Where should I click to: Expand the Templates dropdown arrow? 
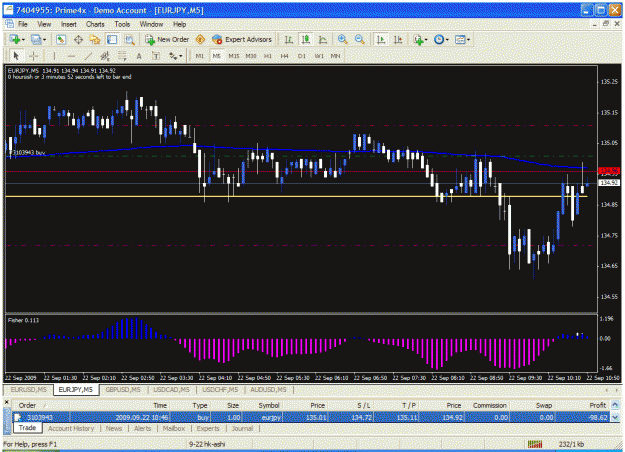[x=468, y=39]
